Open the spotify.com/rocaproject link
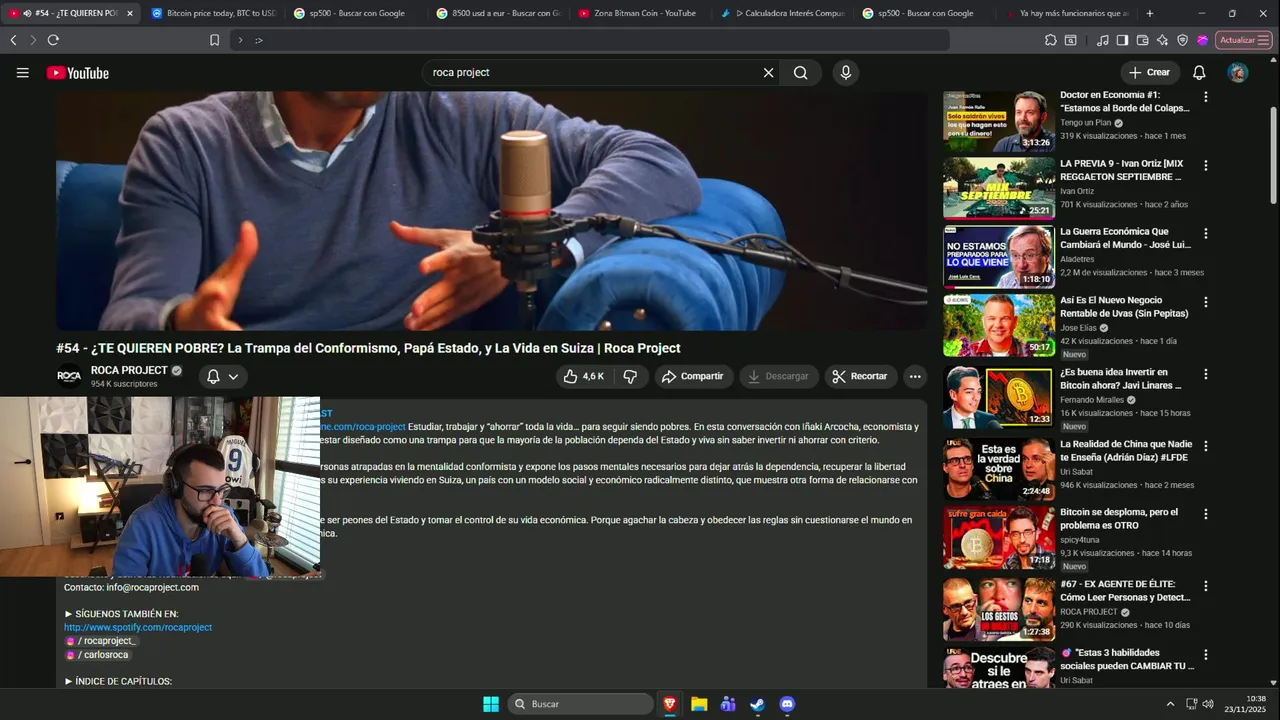This screenshot has height=720, width=1280. coord(138,627)
